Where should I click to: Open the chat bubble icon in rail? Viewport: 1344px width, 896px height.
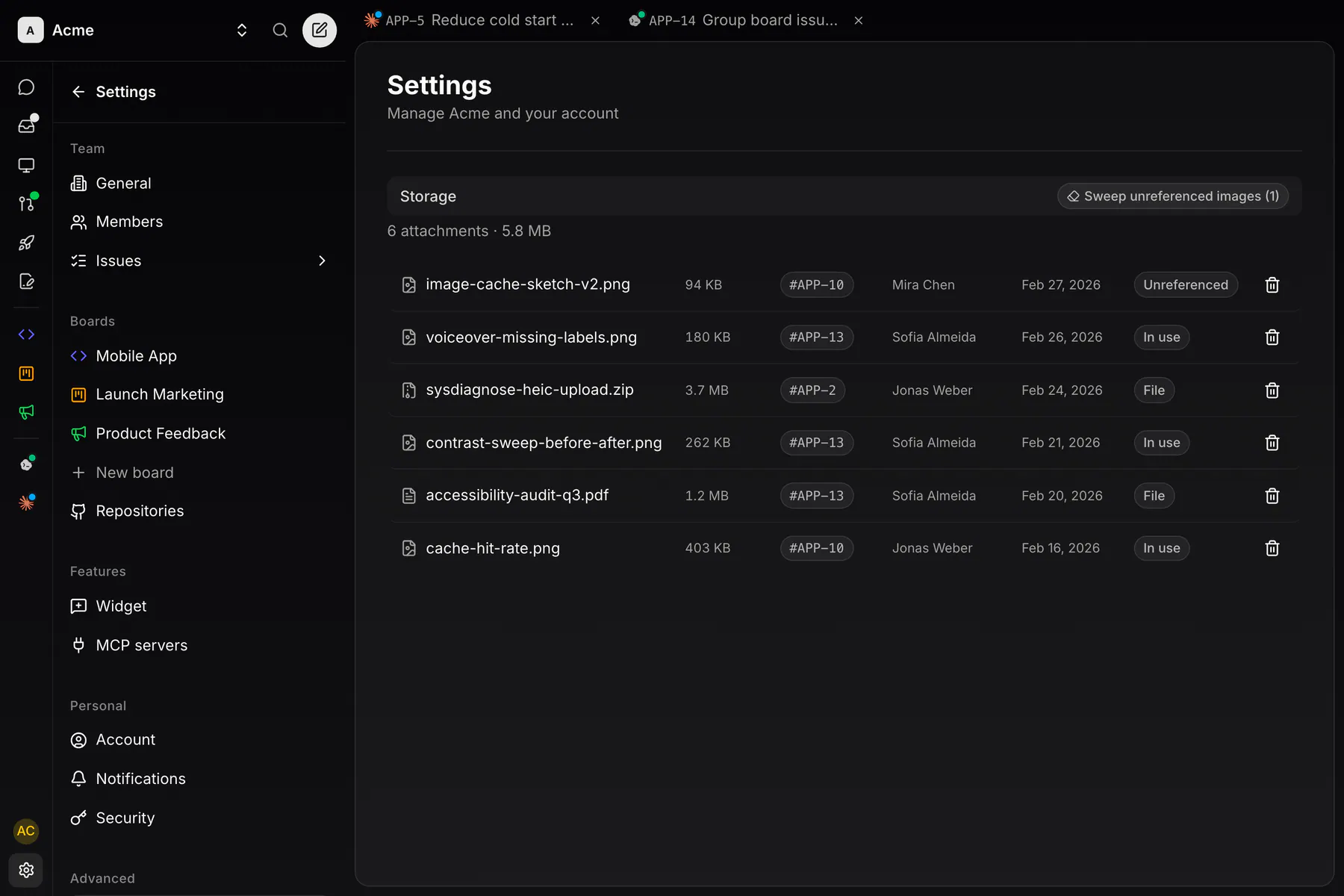26,87
